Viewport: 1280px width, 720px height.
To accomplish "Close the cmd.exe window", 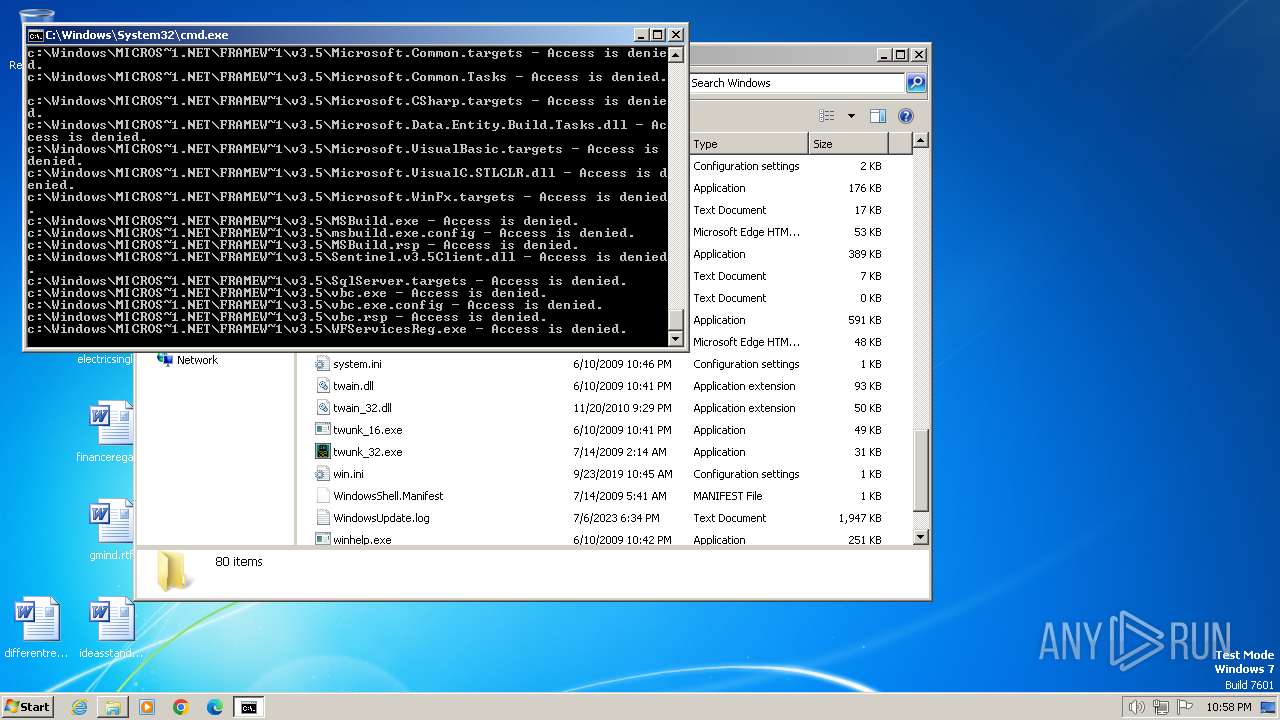I will click(676, 34).
